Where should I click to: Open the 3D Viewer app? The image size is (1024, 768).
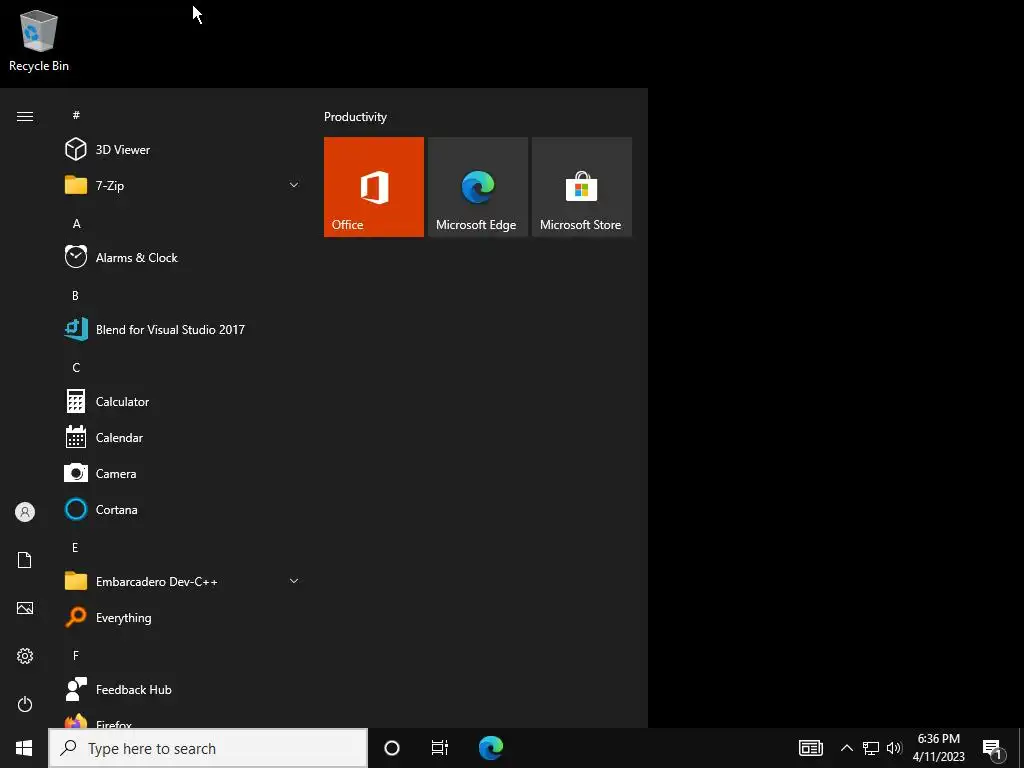coord(182,150)
